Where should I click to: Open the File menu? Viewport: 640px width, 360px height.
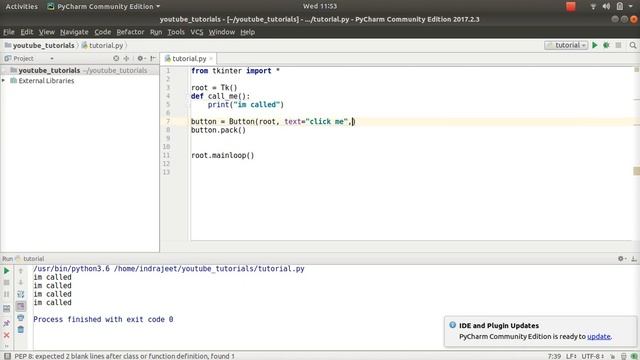(x=9, y=32)
